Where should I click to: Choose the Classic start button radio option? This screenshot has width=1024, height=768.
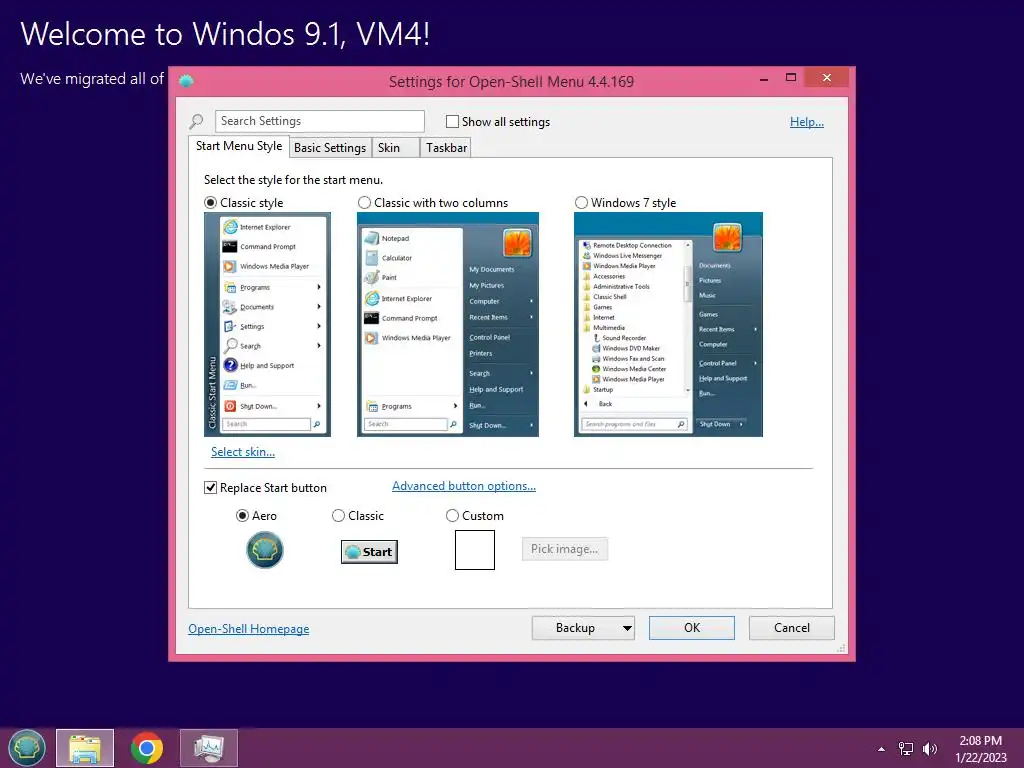coord(338,516)
